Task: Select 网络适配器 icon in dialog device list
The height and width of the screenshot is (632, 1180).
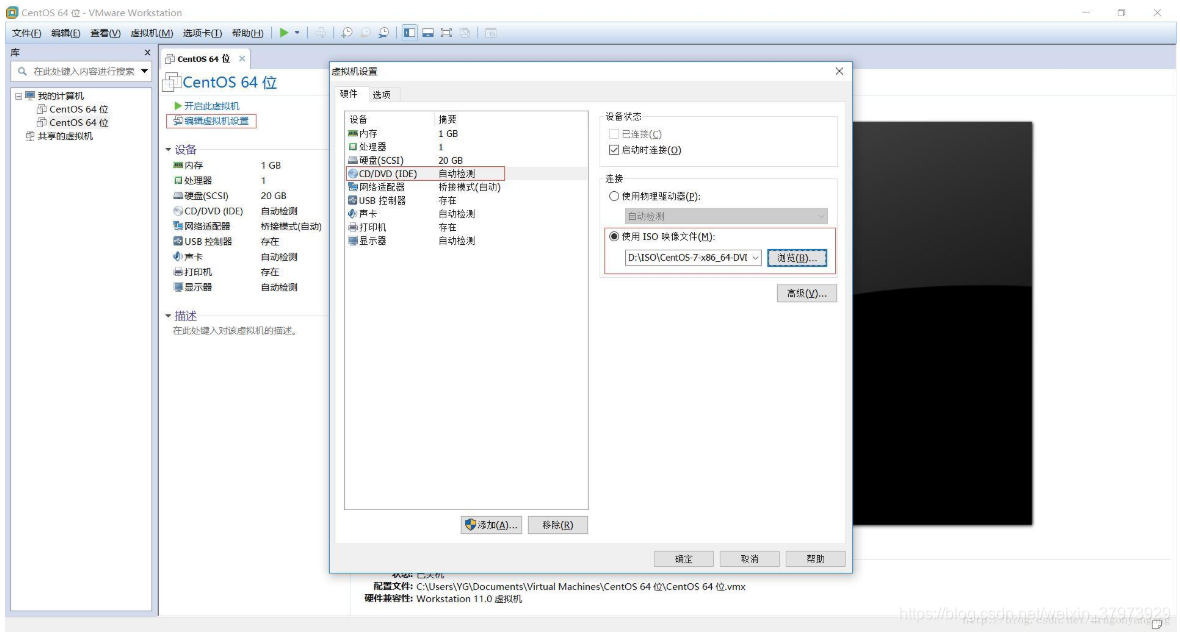Action: pyautogui.click(x=352, y=187)
